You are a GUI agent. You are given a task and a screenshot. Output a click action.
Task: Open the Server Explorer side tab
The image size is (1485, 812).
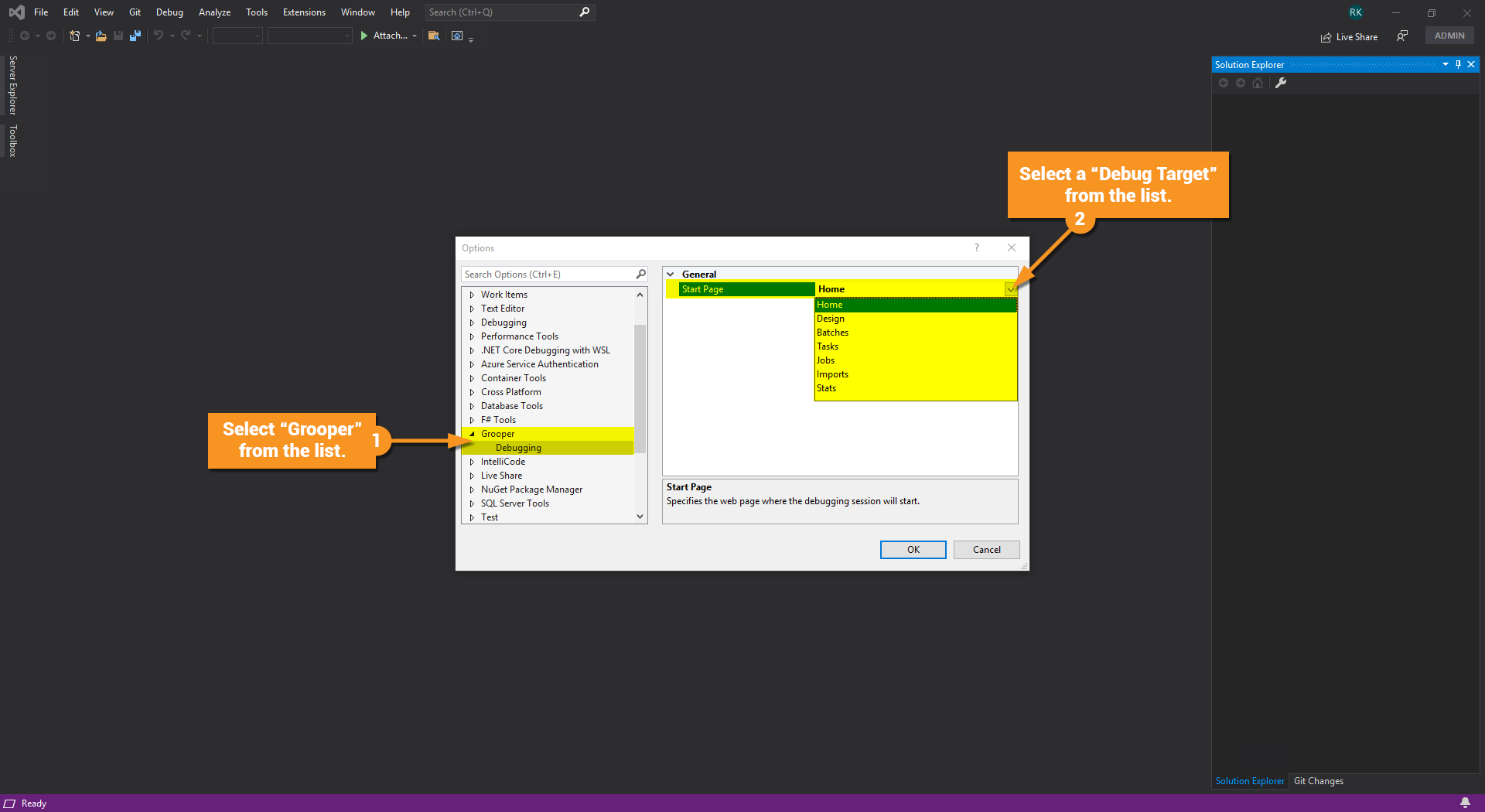tap(12, 85)
